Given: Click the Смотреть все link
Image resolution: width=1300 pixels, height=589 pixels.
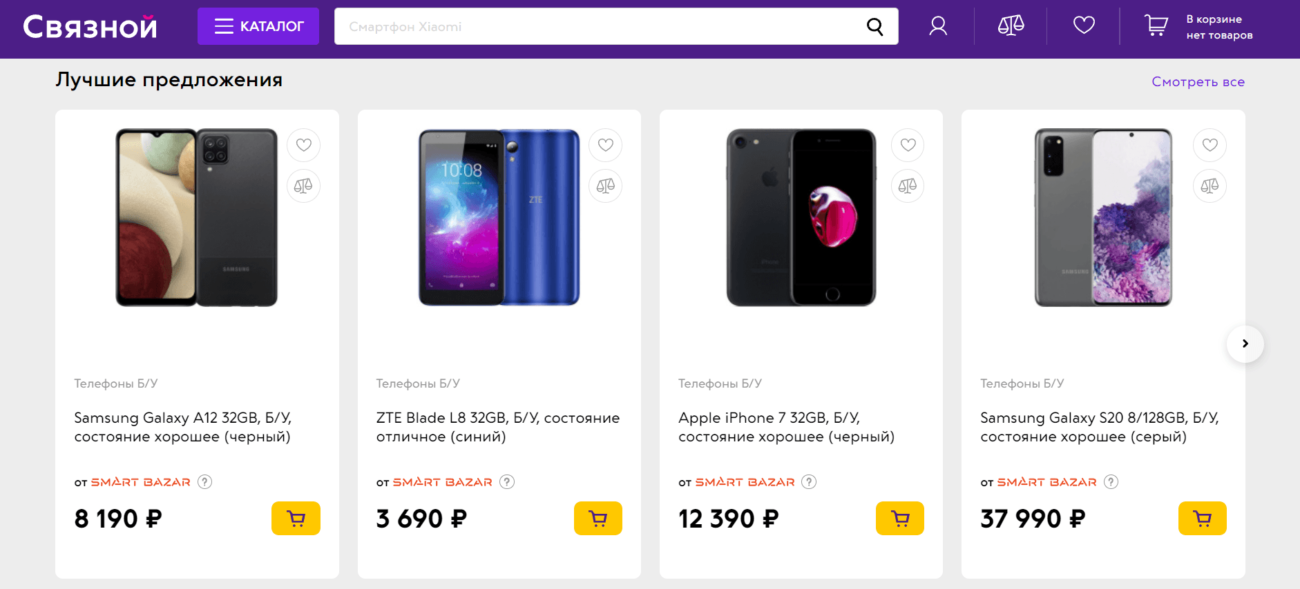Looking at the screenshot, I should point(1198,82).
